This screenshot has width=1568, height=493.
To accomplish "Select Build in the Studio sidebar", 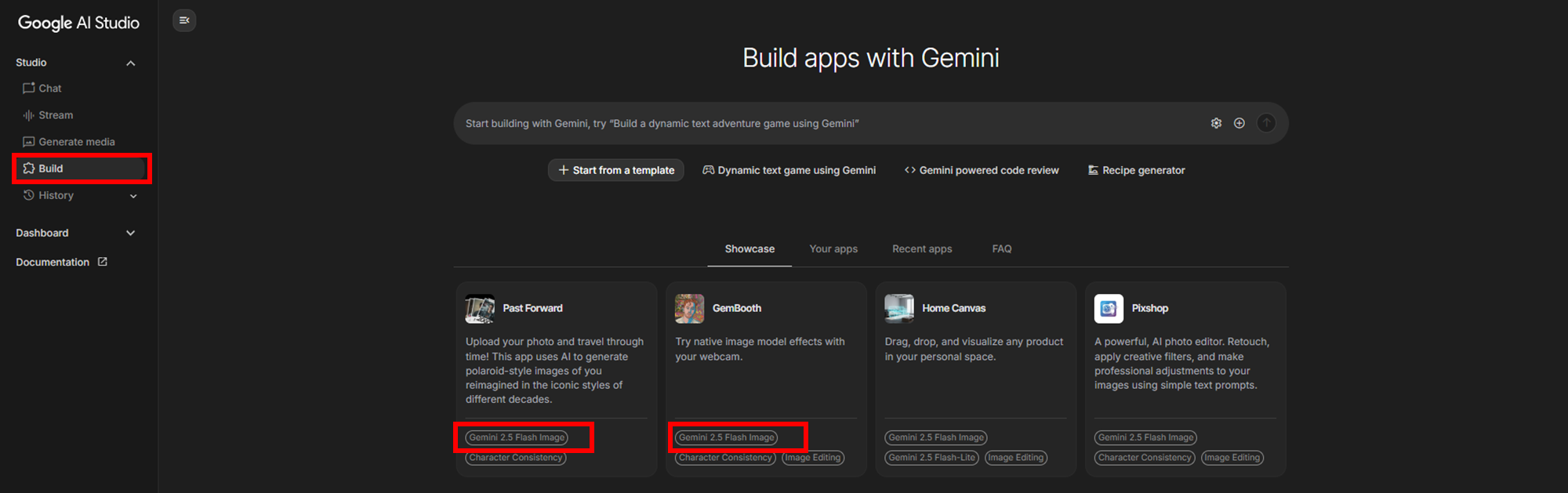I will [82, 169].
